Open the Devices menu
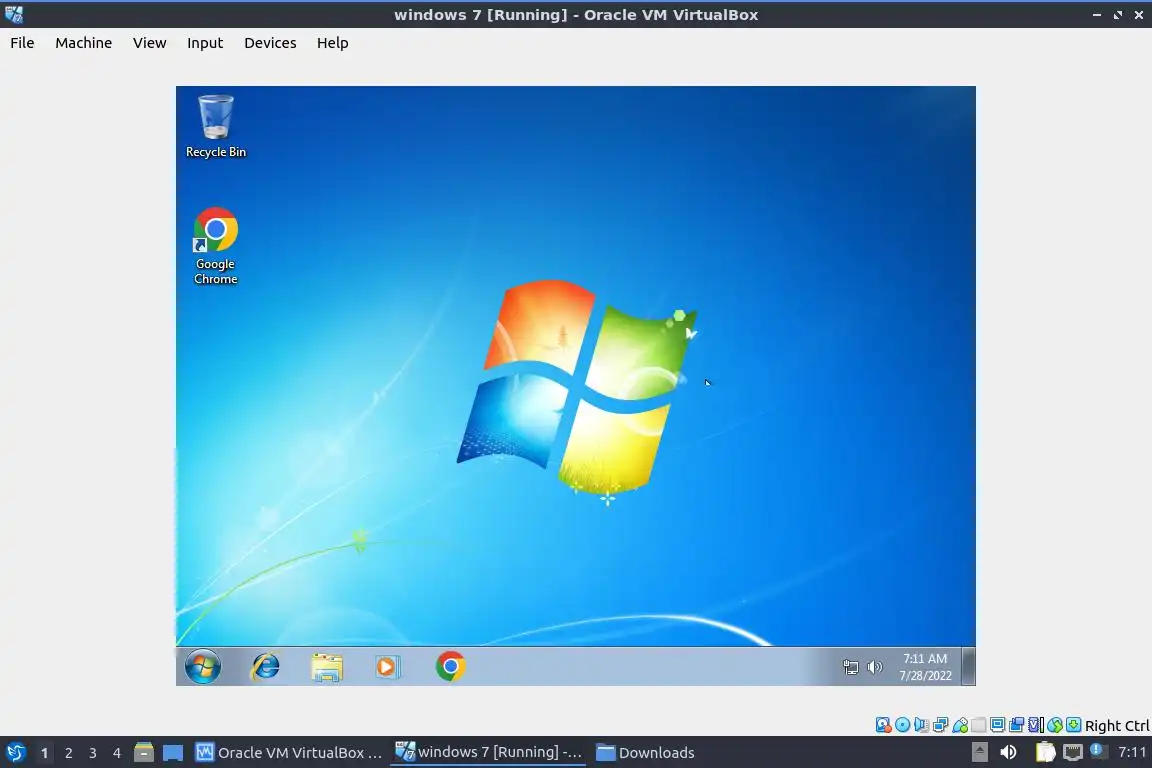1152x768 pixels. coord(270,43)
